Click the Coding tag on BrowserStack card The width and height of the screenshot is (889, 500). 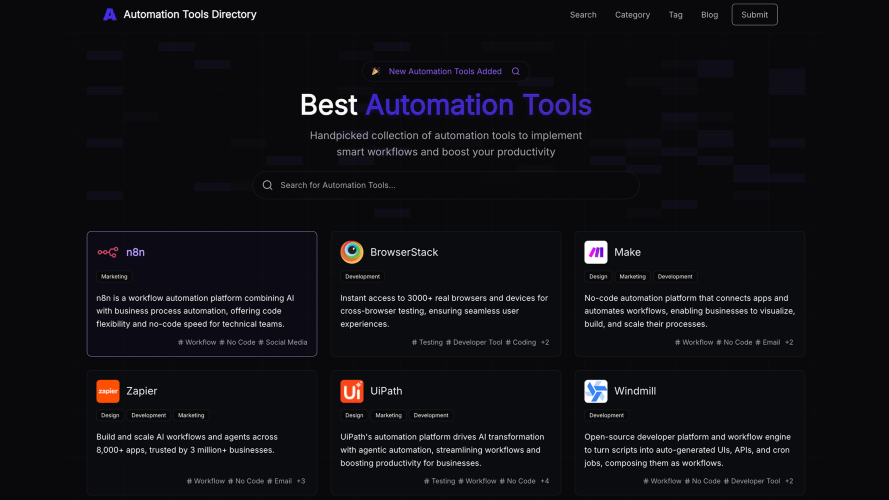(520, 342)
